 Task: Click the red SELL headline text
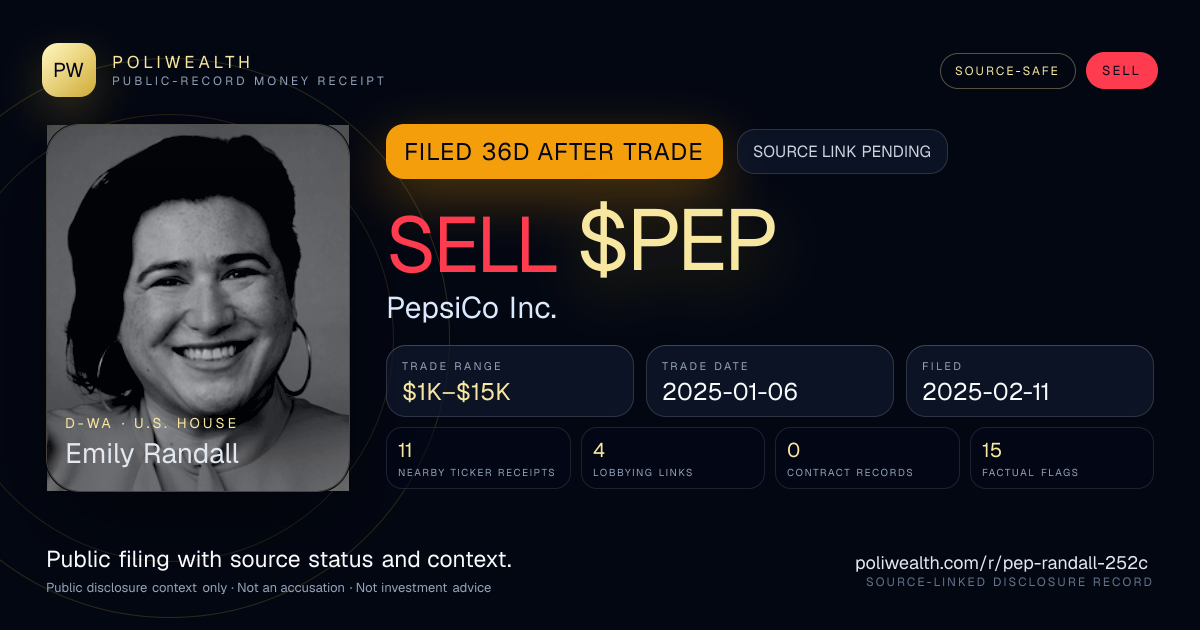pyautogui.click(x=472, y=243)
